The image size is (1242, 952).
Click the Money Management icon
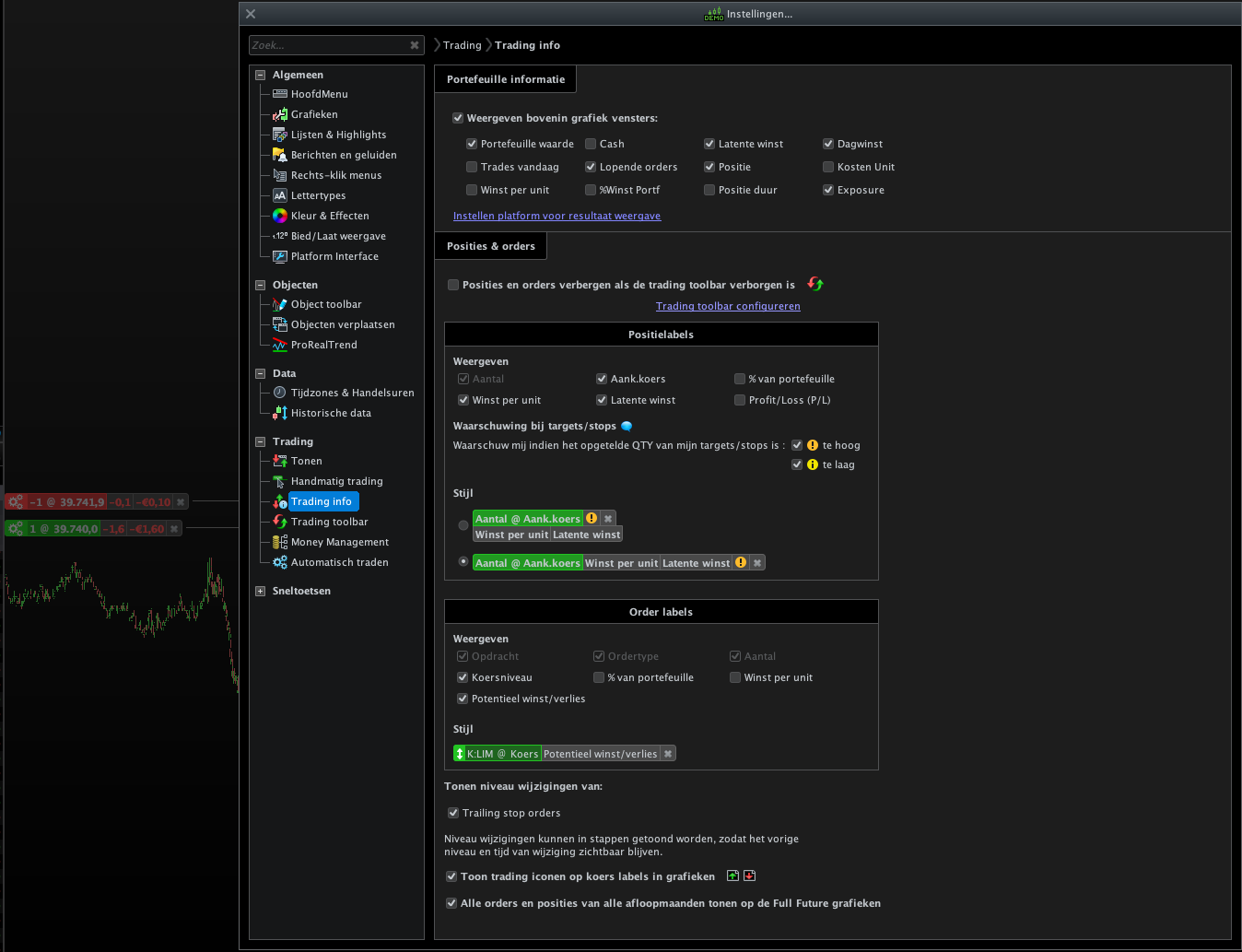[280, 542]
